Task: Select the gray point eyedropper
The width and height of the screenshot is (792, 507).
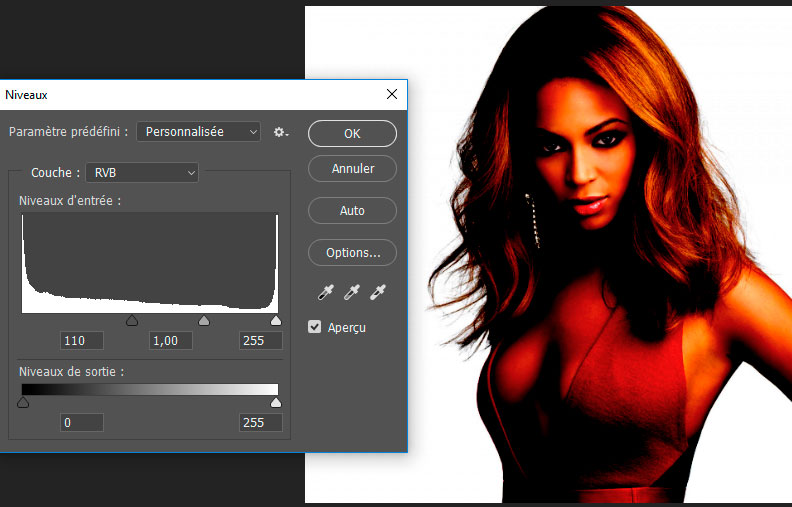Action: tap(354, 293)
